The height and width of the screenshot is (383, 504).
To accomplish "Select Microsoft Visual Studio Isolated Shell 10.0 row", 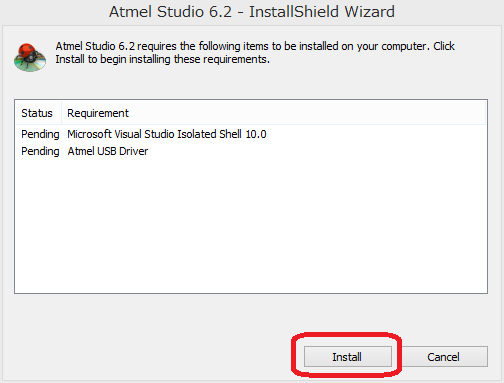I will 251,134.
